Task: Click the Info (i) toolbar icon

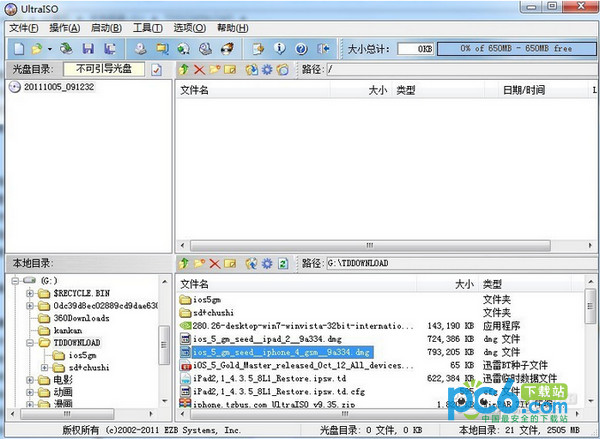Action: coord(280,49)
